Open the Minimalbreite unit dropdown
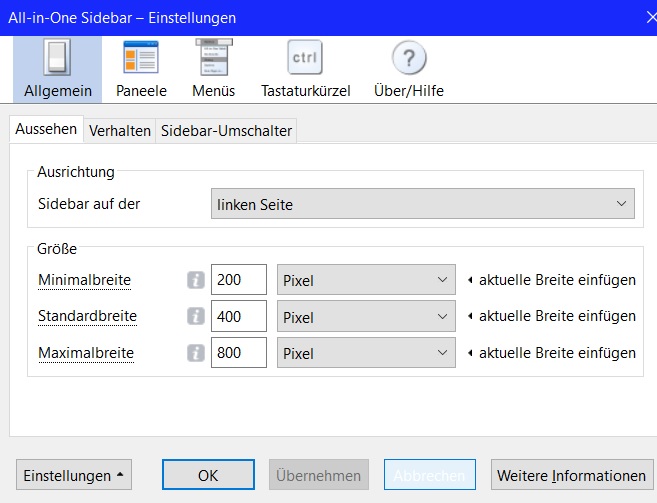Image resolution: width=657 pixels, height=503 pixels. pos(366,281)
